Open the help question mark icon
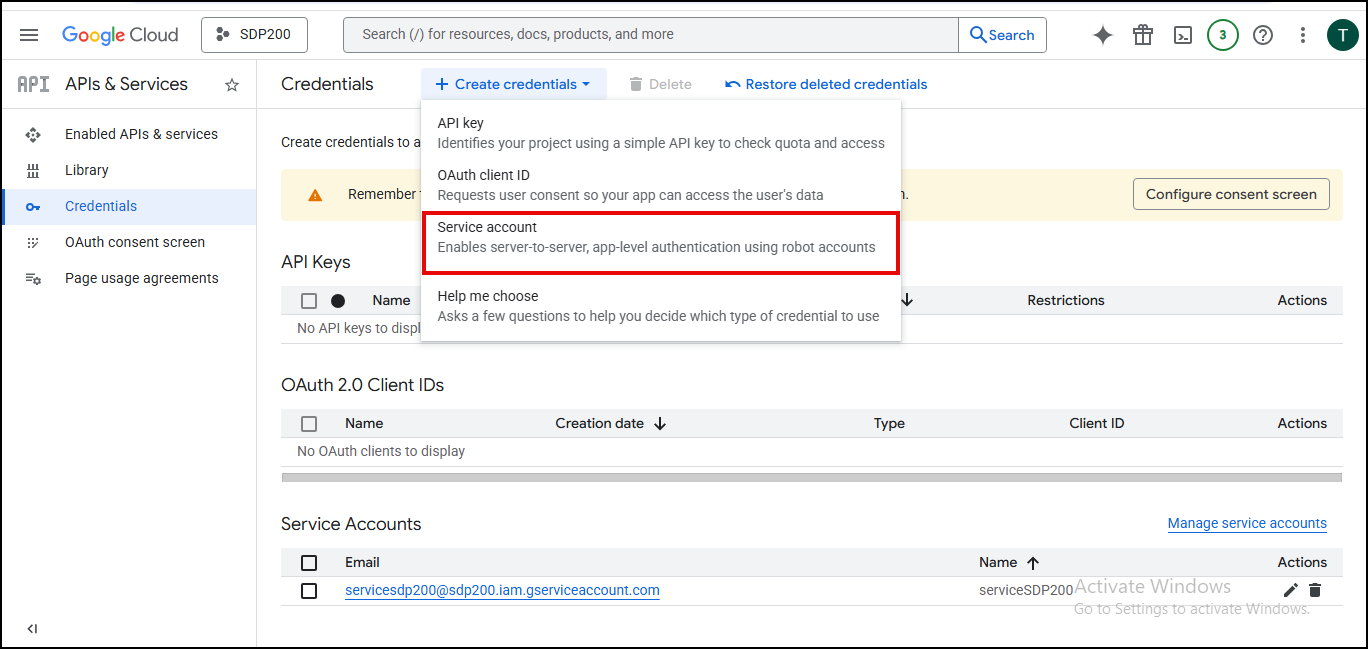Image resolution: width=1368 pixels, height=649 pixels. [1263, 35]
